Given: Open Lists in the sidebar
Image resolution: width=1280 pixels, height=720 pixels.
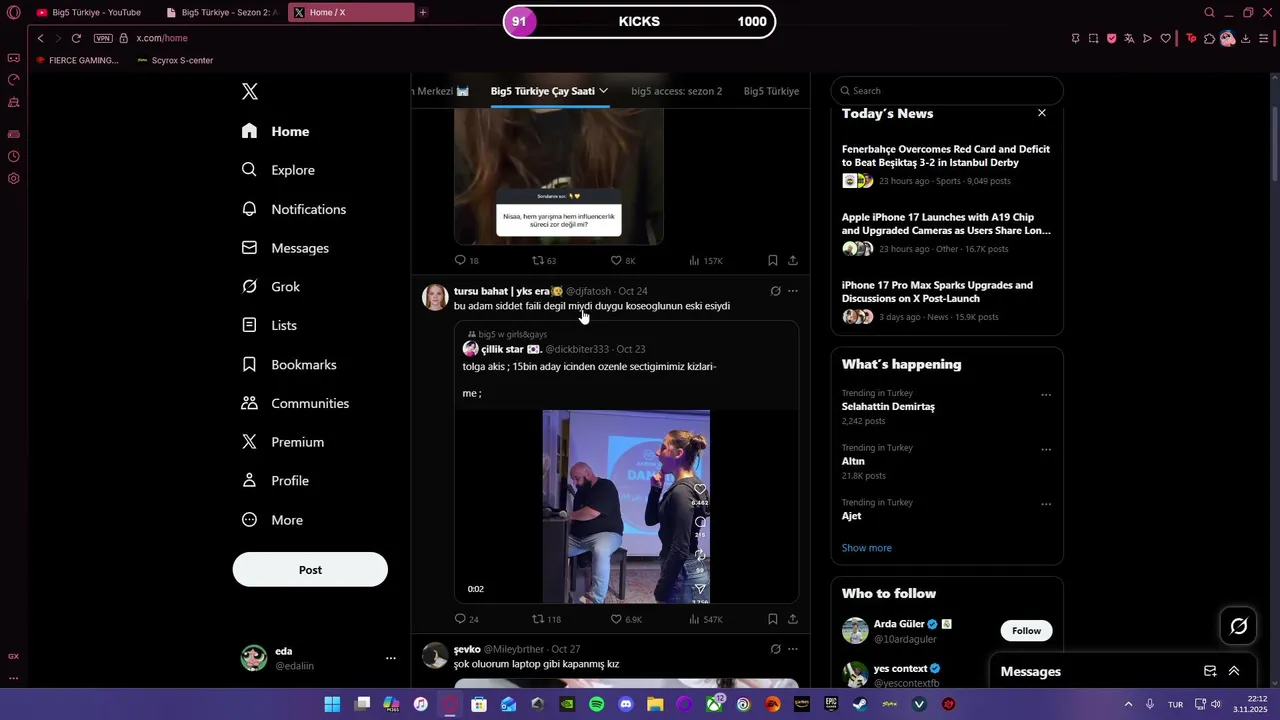Looking at the screenshot, I should [270, 326].
